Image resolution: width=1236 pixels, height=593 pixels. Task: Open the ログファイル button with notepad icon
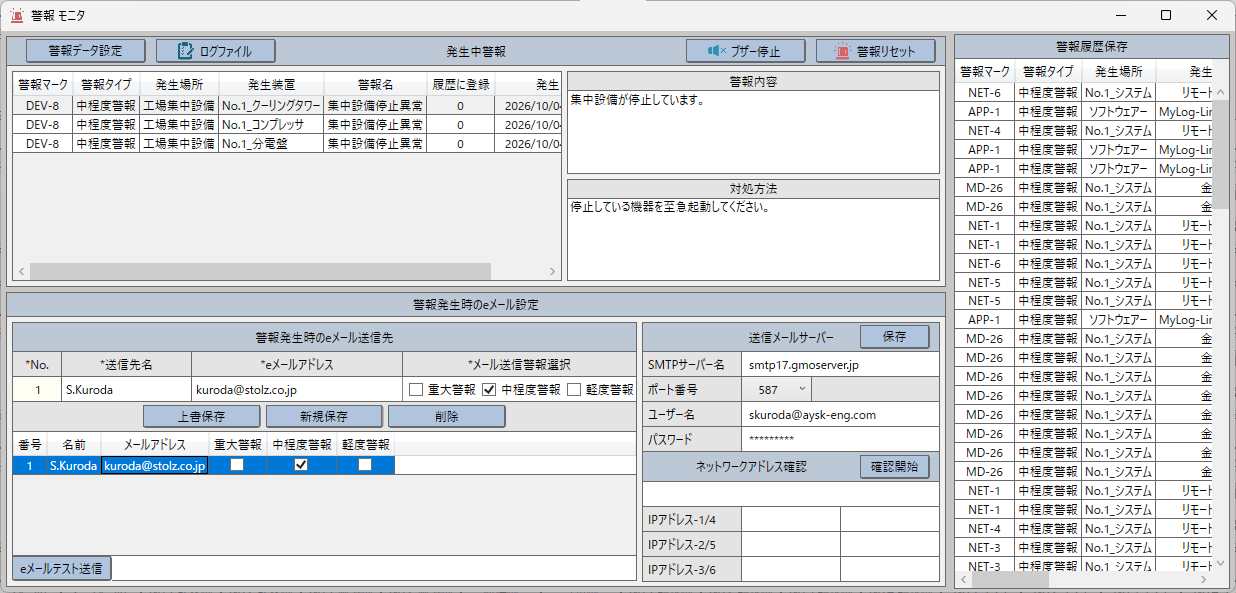click(x=215, y=51)
